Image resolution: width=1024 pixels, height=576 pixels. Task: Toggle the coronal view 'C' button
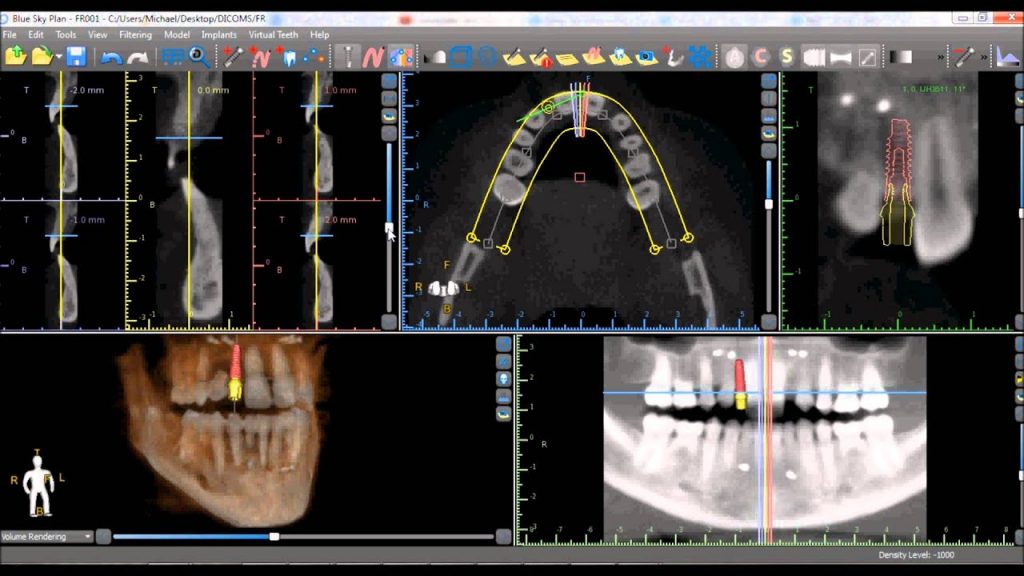(x=761, y=57)
